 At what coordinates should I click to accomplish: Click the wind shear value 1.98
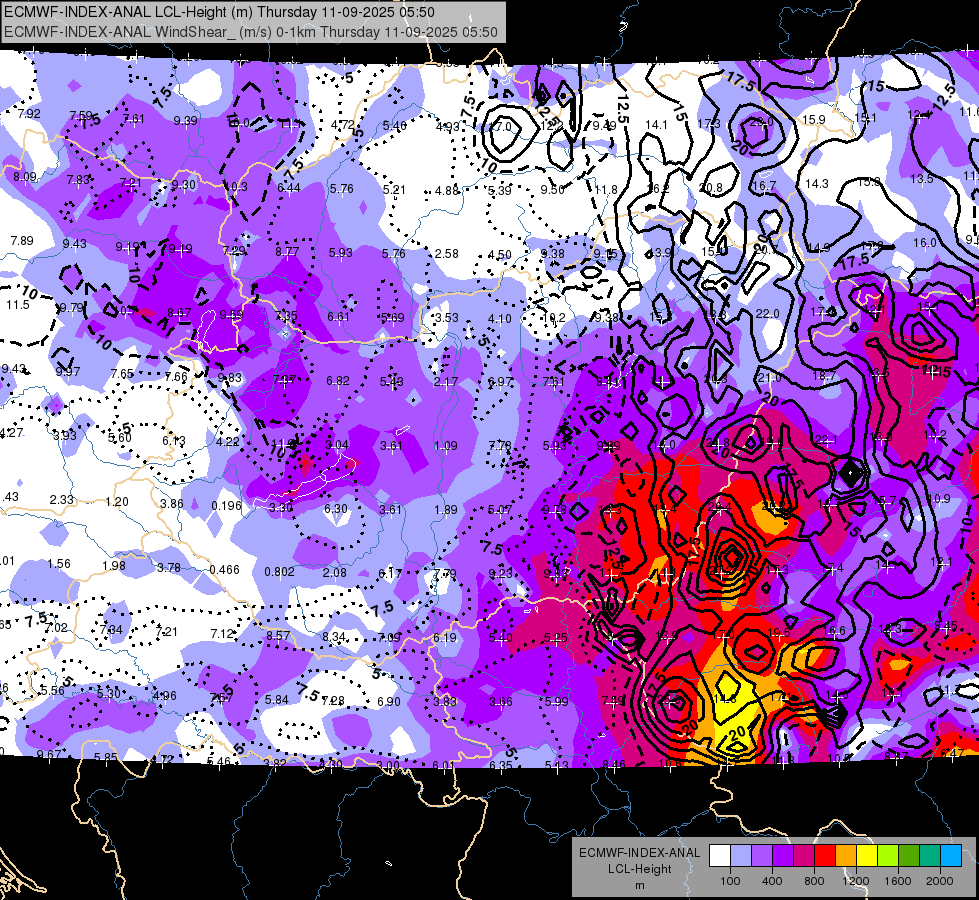tap(114, 565)
